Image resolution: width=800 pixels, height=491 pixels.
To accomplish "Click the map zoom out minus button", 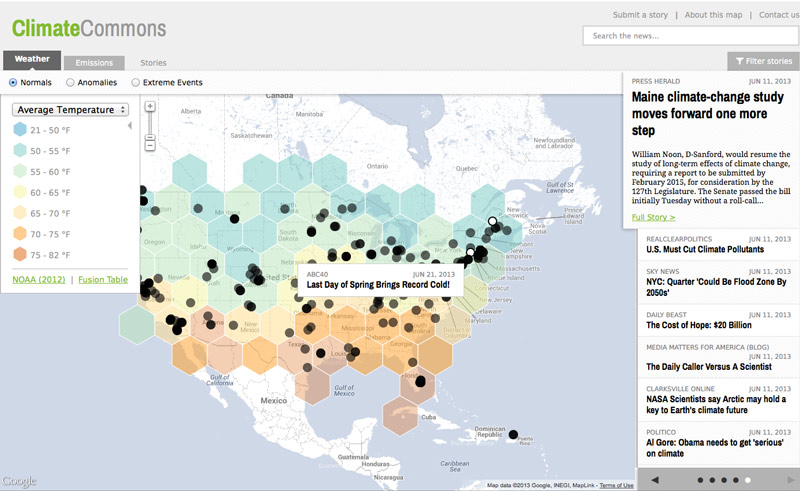I will pyautogui.click(x=149, y=146).
